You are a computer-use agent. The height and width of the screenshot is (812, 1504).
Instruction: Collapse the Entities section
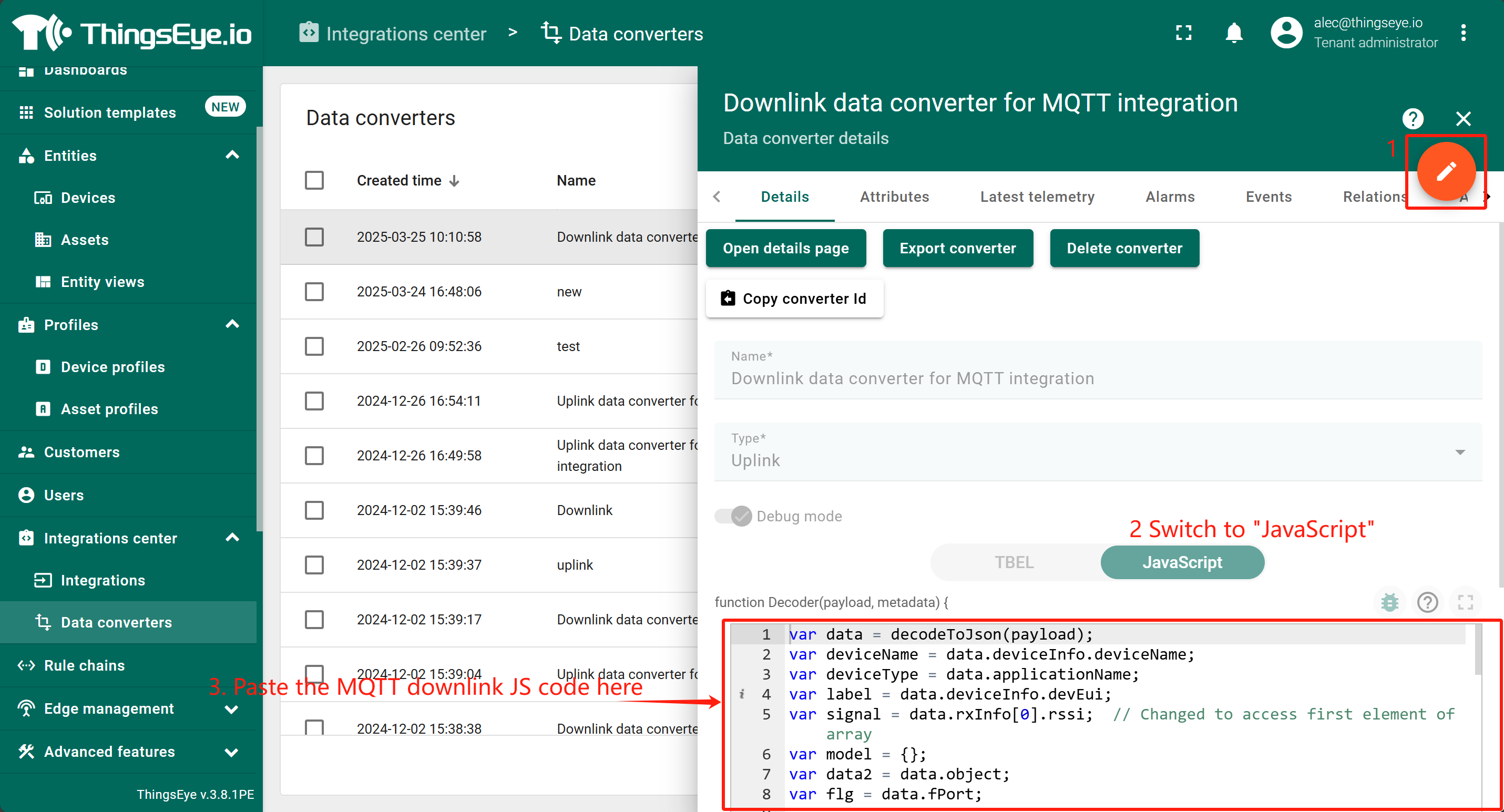click(x=232, y=155)
